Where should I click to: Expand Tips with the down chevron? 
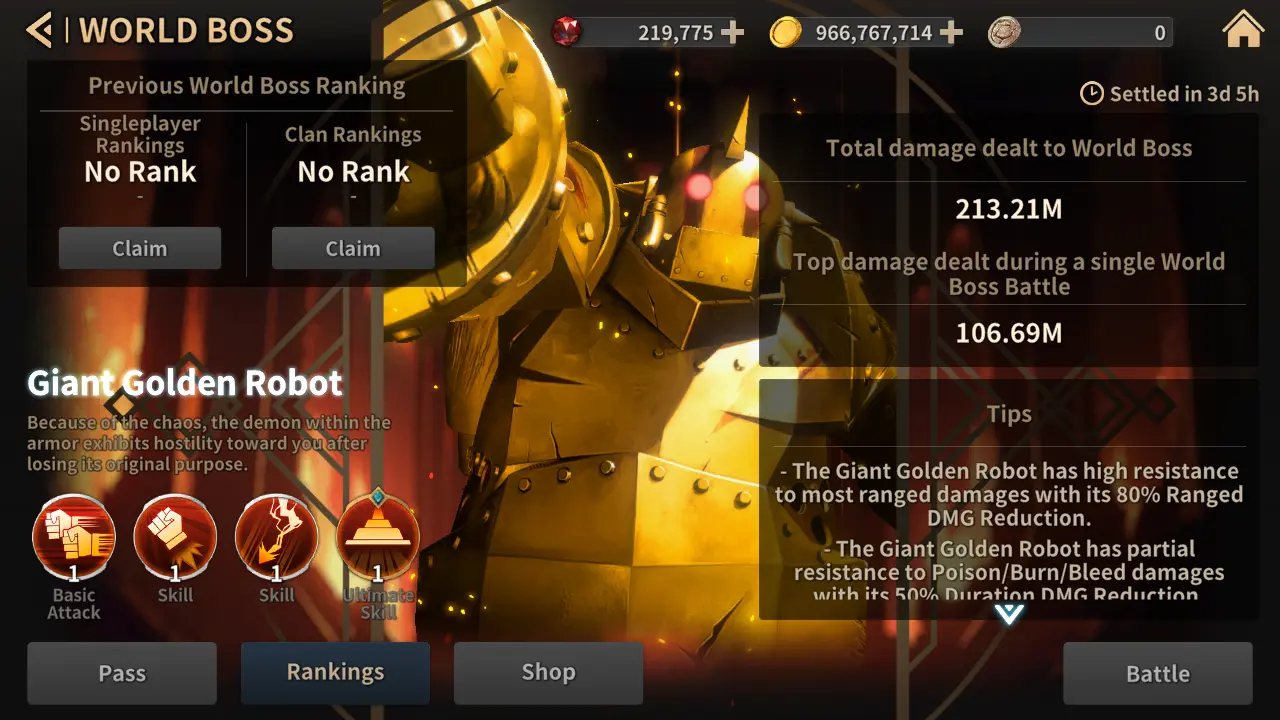click(1009, 614)
